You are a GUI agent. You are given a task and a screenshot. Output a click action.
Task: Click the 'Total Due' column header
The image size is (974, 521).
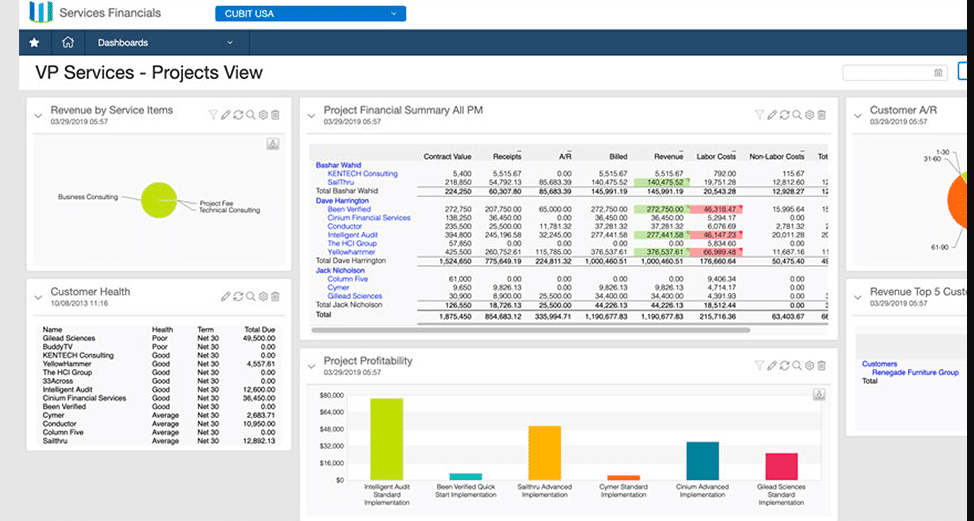[x=260, y=330]
